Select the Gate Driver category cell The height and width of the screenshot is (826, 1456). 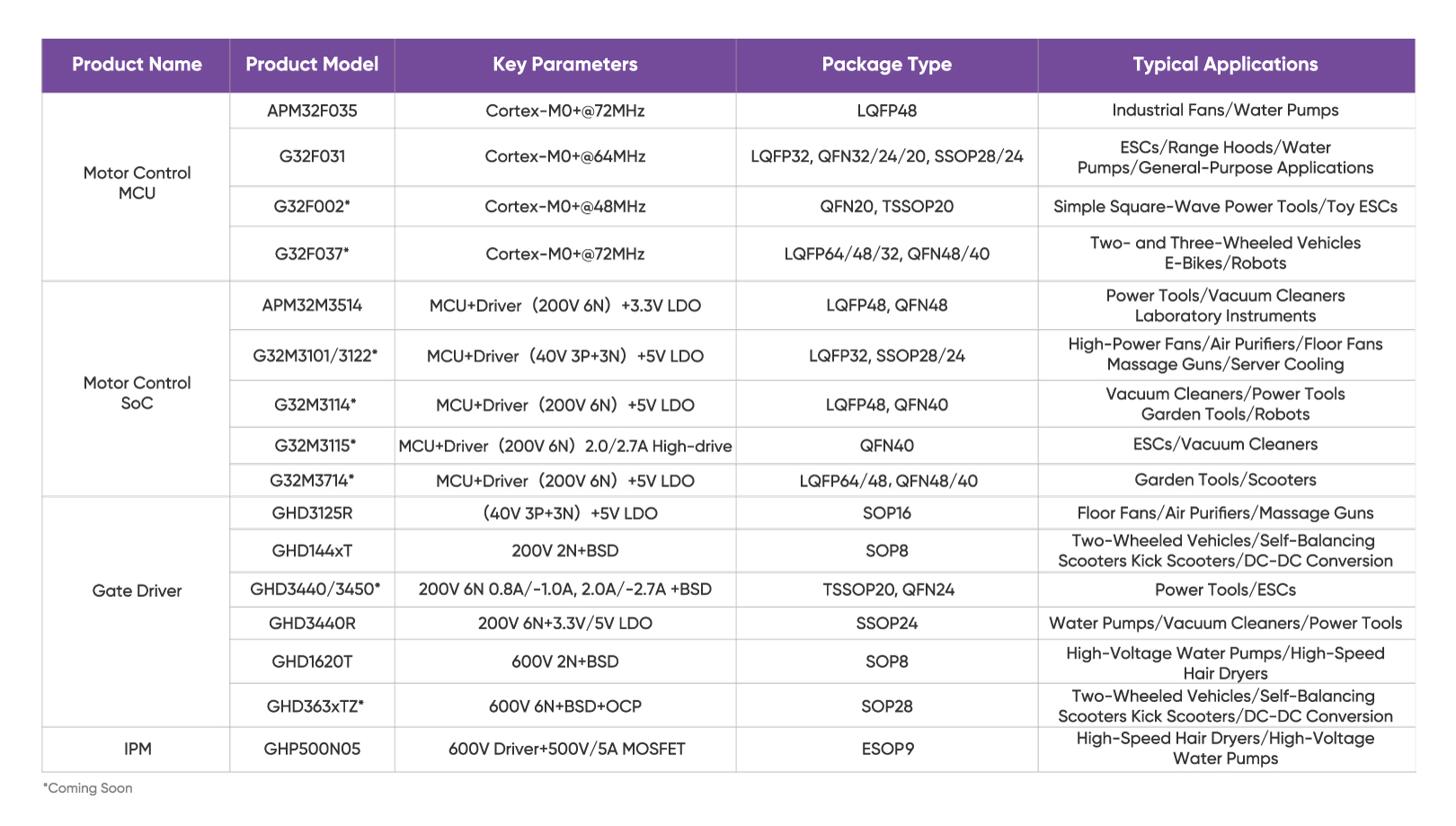(x=137, y=591)
